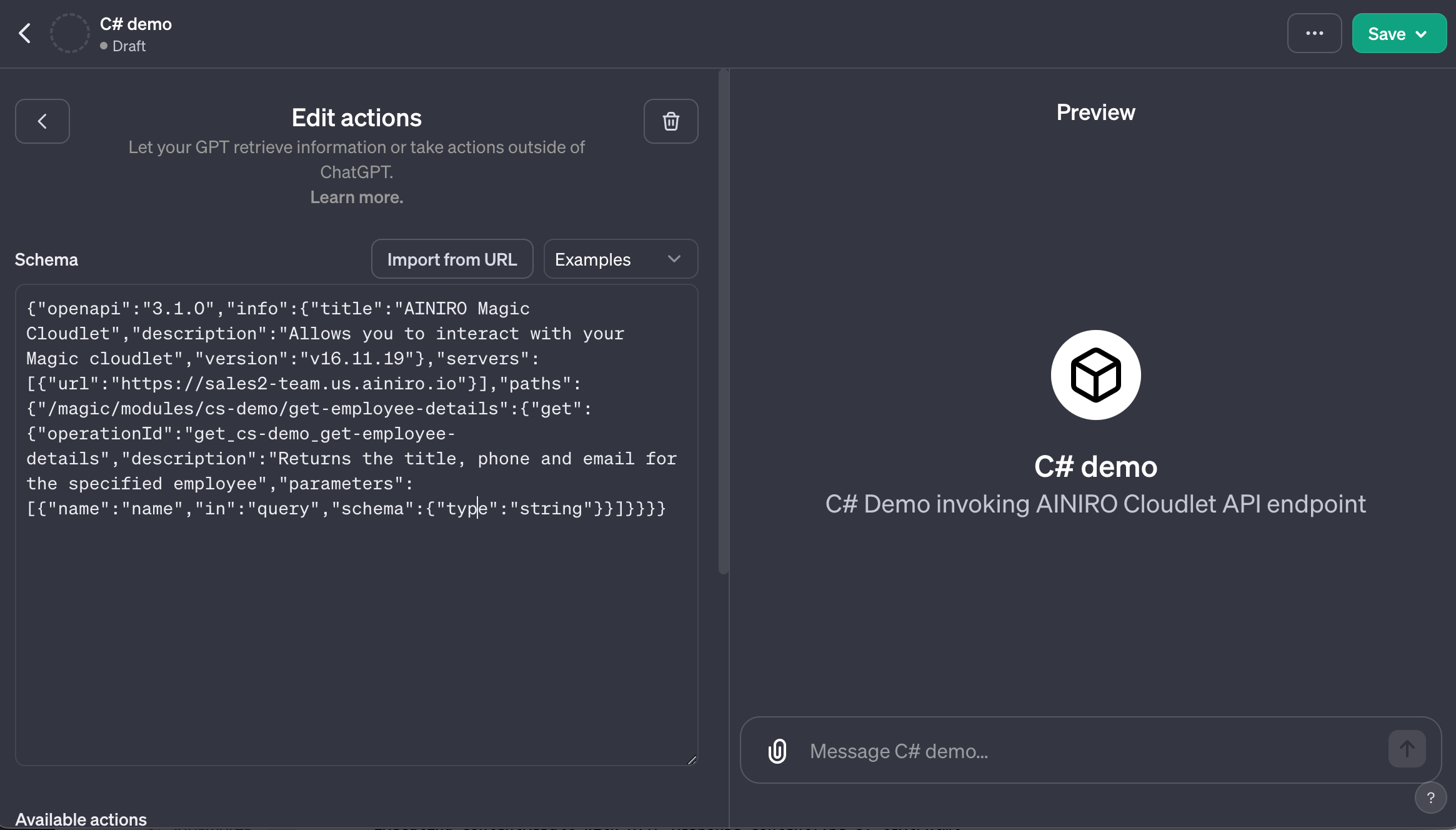Viewport: 1456px width, 830px height.
Task: Click the Available actions heading
Action: tap(81, 819)
